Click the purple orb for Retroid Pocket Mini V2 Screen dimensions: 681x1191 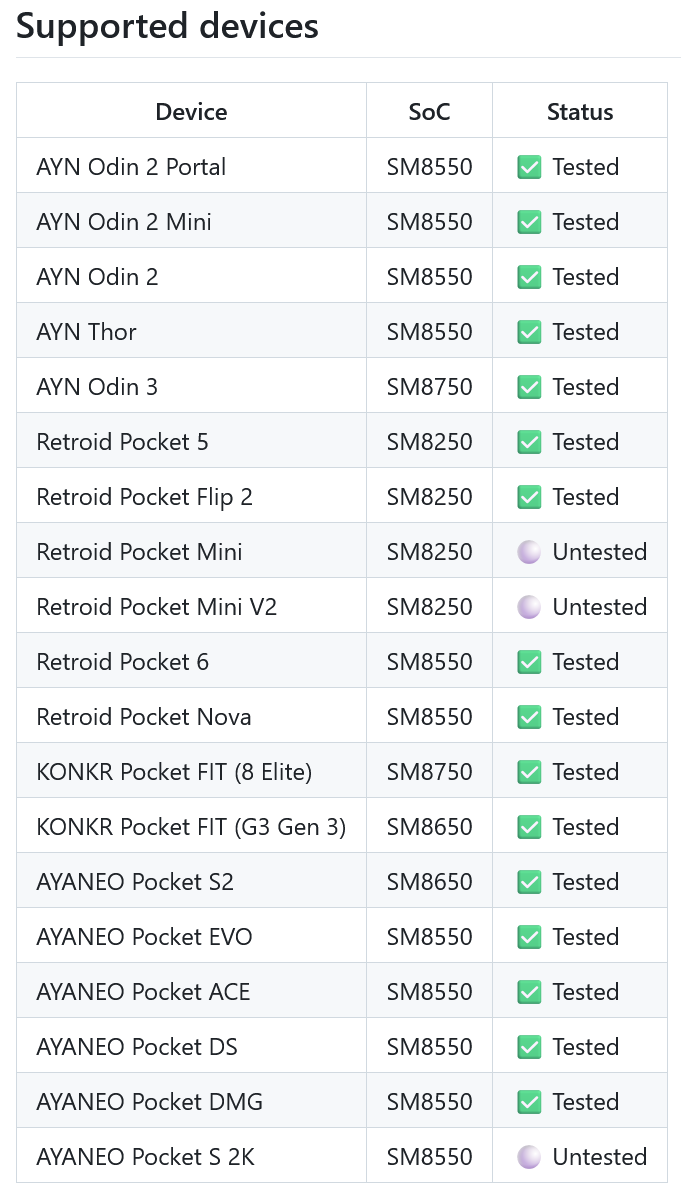pos(529,607)
